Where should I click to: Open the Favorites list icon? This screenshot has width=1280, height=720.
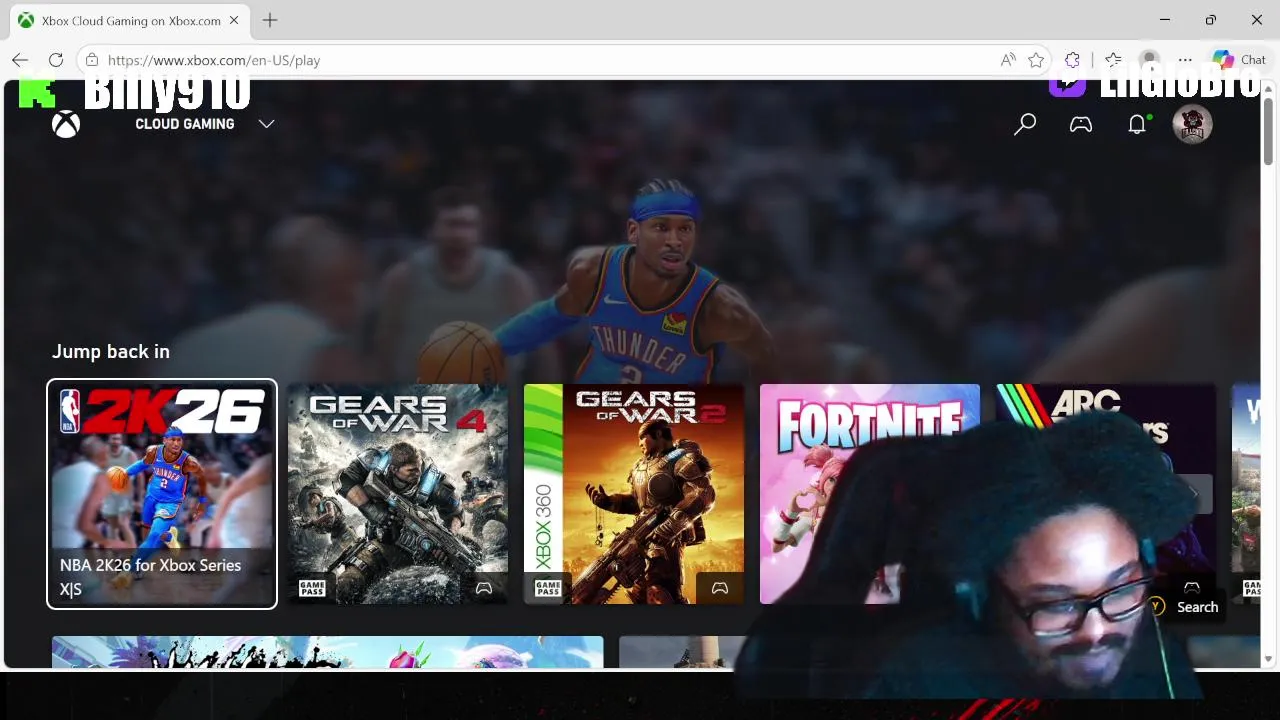point(1113,60)
